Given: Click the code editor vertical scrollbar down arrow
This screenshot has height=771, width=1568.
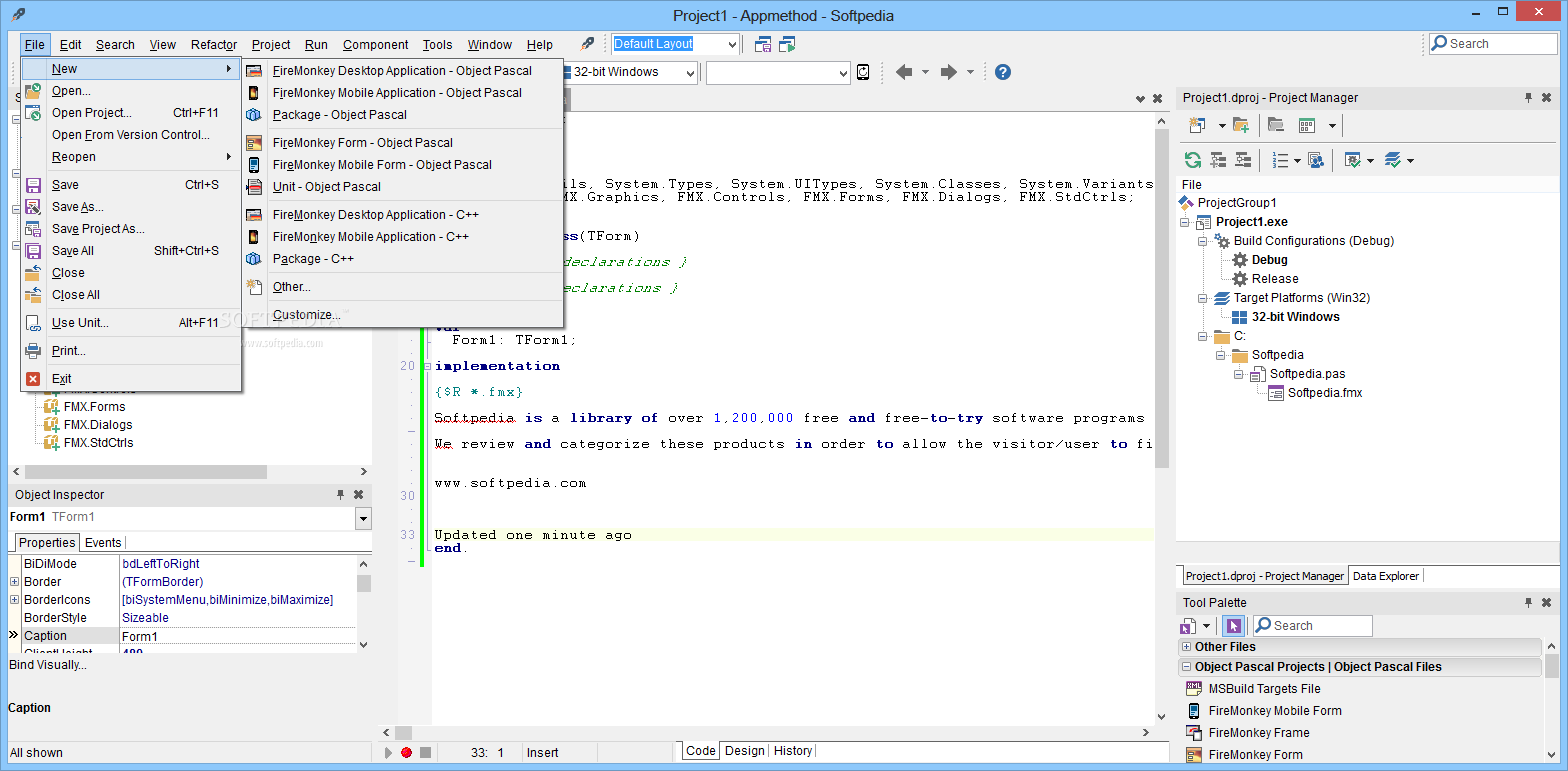Looking at the screenshot, I should tap(1161, 716).
